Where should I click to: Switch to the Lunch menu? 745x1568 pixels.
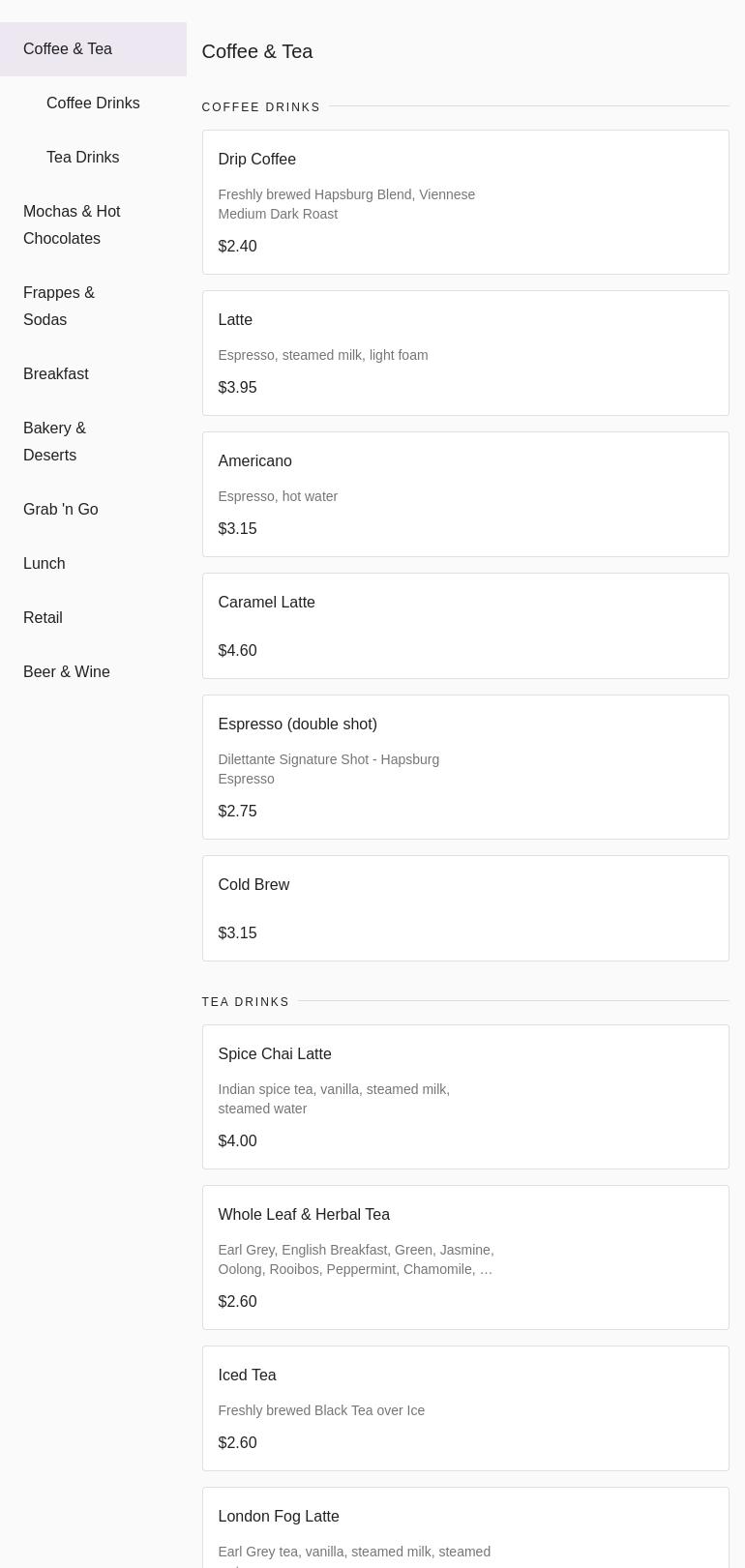coord(45,564)
